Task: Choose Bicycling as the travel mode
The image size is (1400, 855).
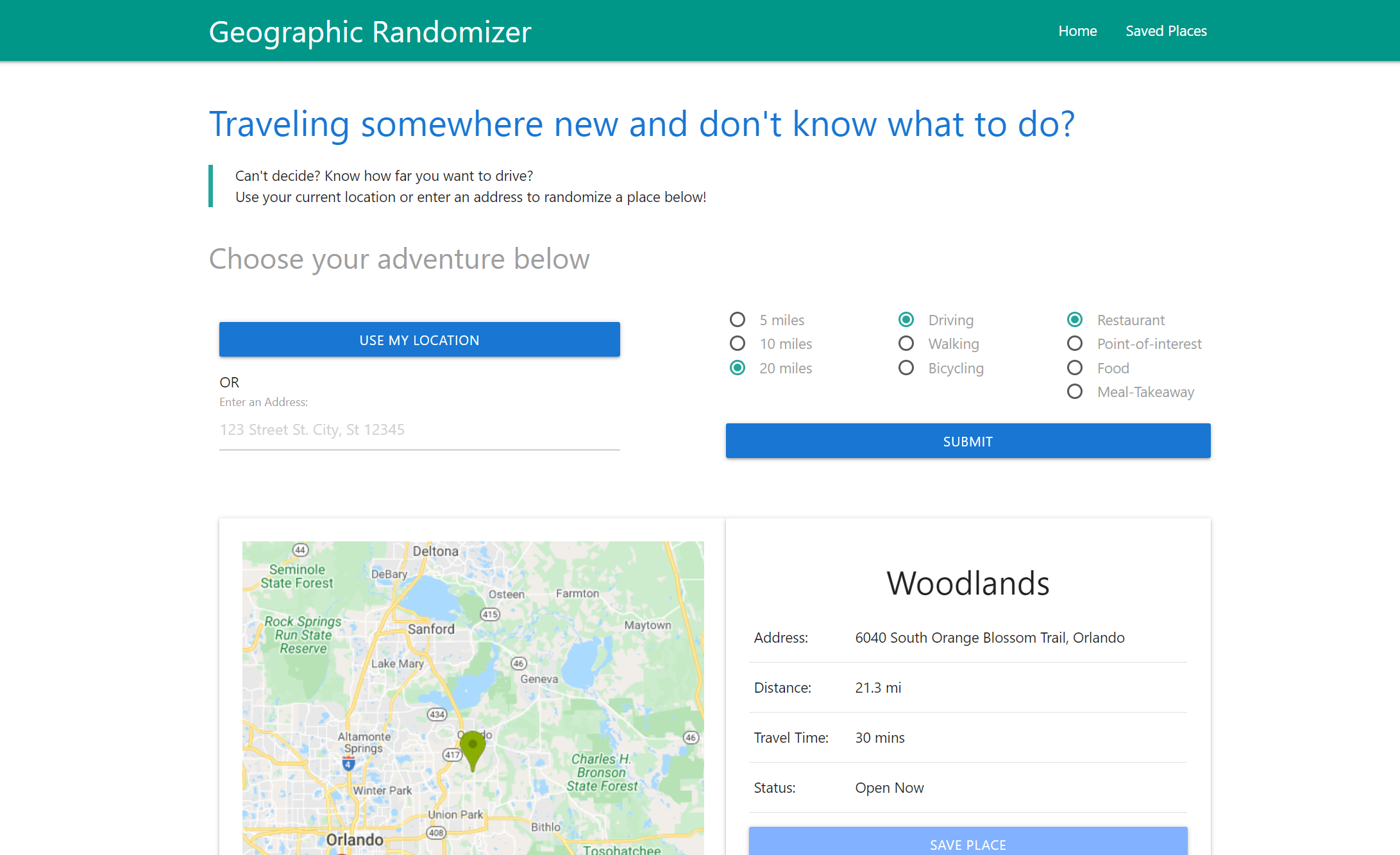Action: point(906,368)
